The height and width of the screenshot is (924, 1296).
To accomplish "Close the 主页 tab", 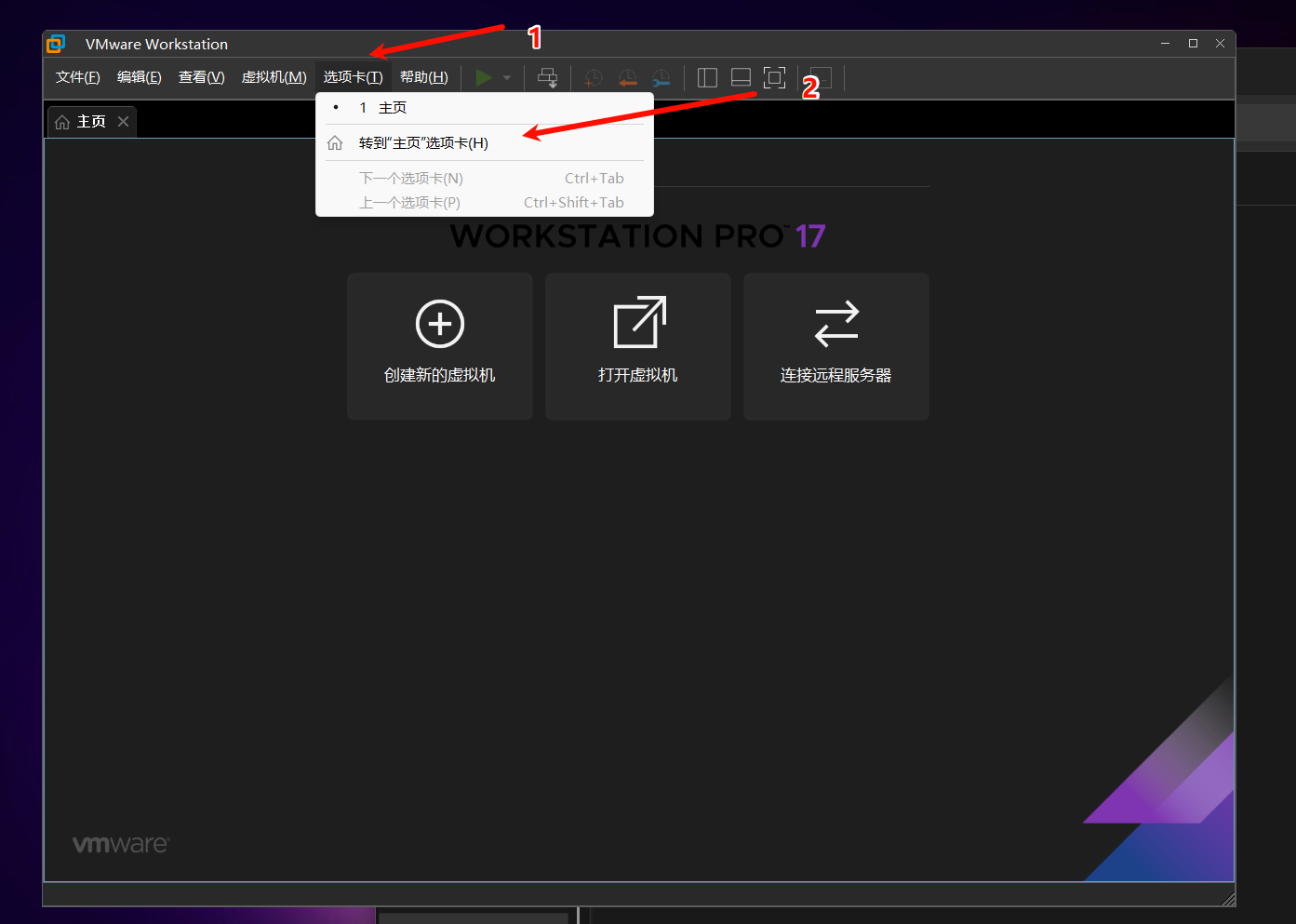I will point(123,122).
